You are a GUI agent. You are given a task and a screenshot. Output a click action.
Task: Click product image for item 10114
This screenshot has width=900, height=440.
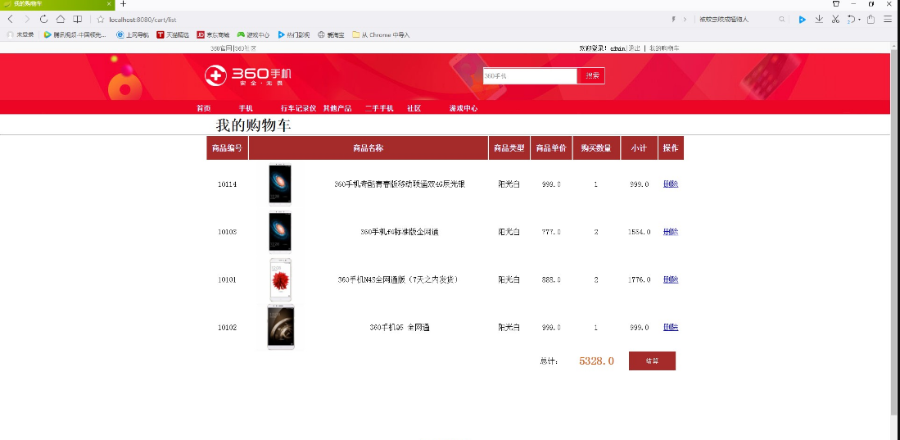[280, 184]
